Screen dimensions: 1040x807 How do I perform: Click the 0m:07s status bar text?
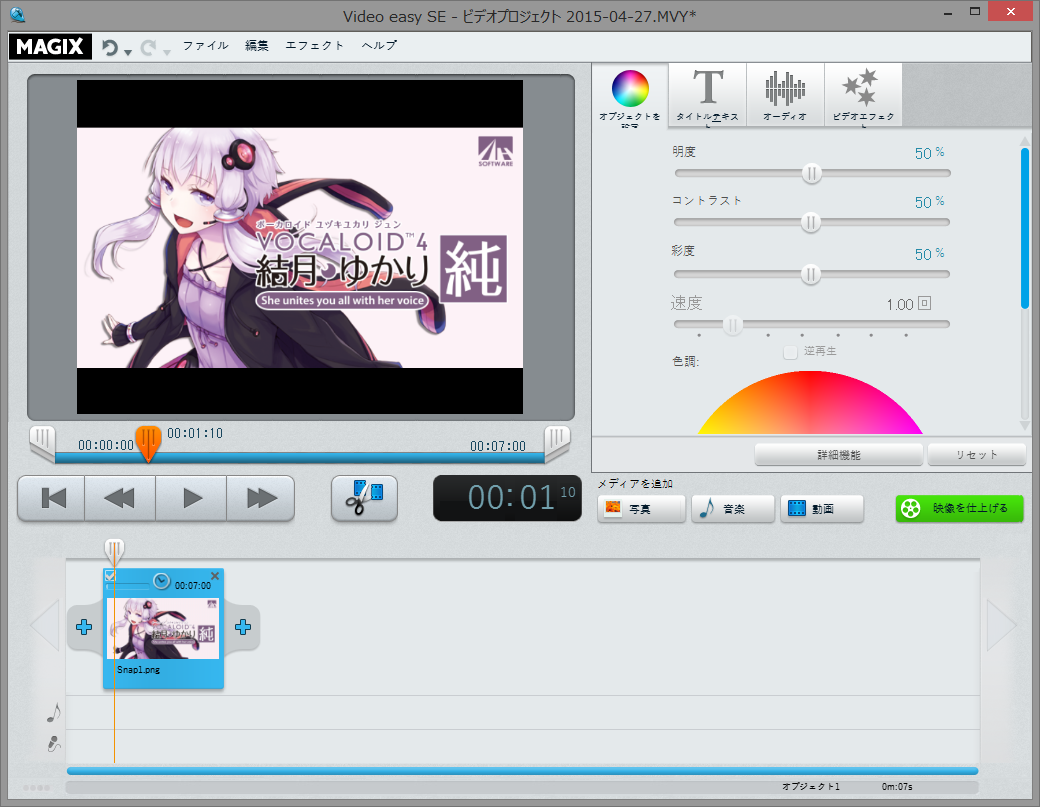(897, 786)
